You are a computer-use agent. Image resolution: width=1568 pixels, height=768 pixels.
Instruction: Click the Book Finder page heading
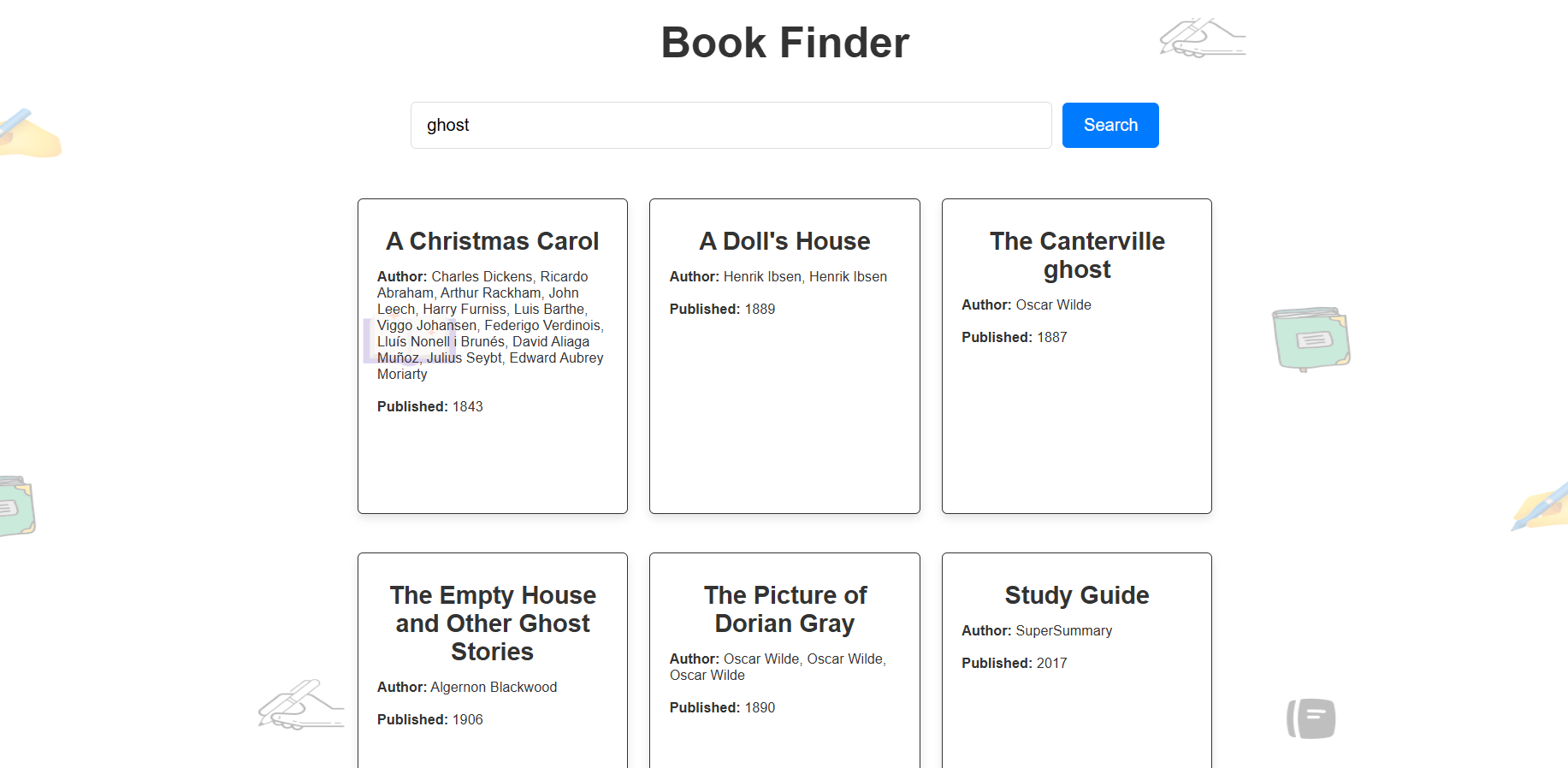784,43
